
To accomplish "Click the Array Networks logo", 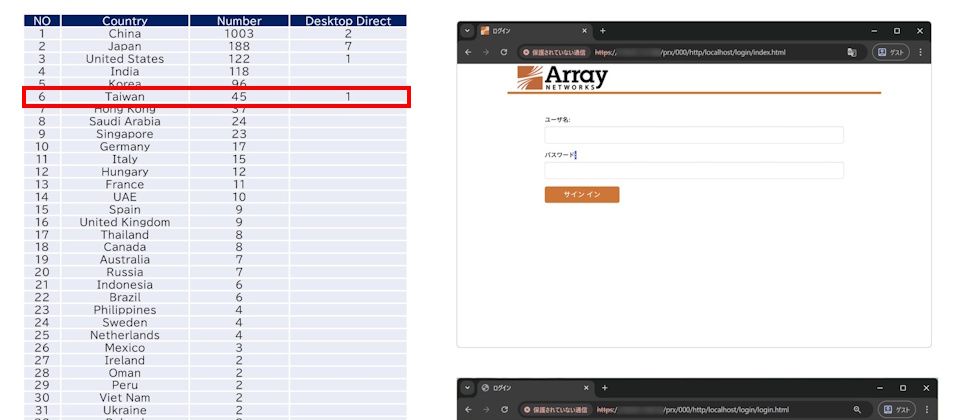I will (562, 78).
